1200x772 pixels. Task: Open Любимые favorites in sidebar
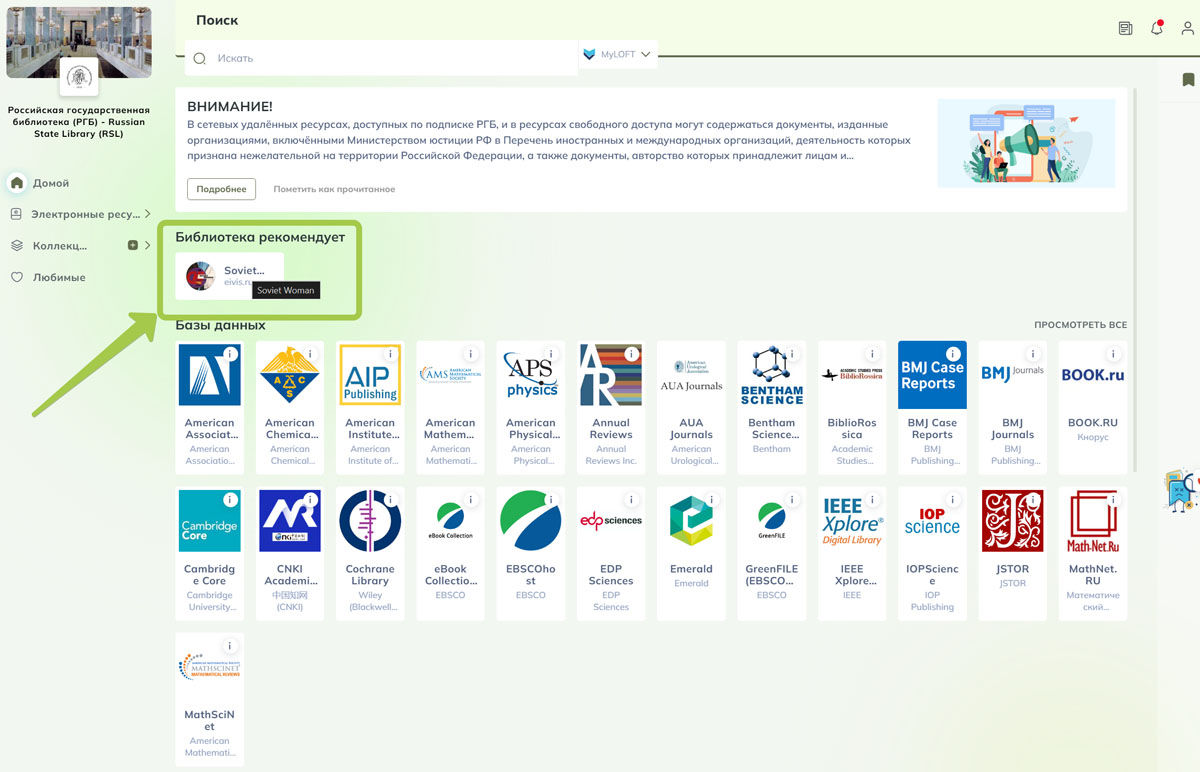(58, 277)
